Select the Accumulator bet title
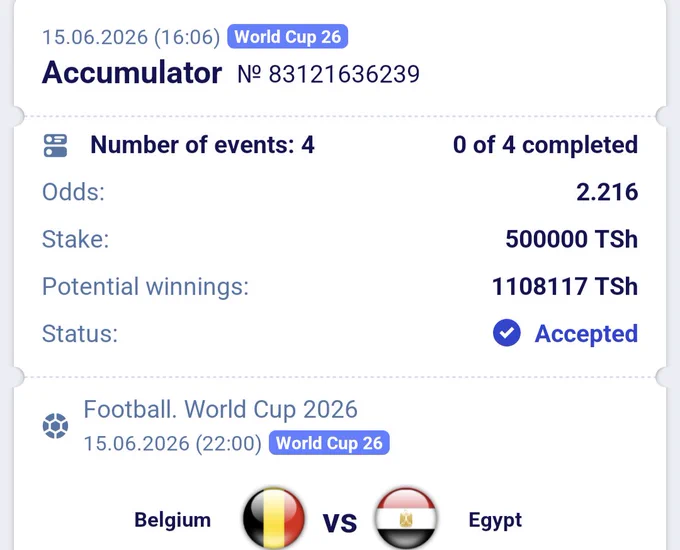 pos(132,73)
